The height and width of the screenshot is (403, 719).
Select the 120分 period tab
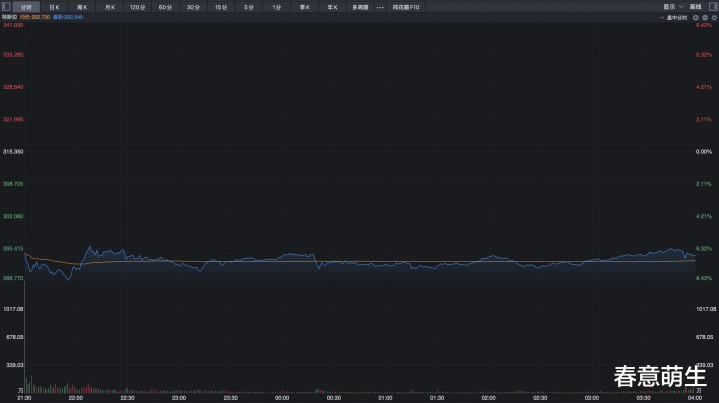[x=138, y=7]
